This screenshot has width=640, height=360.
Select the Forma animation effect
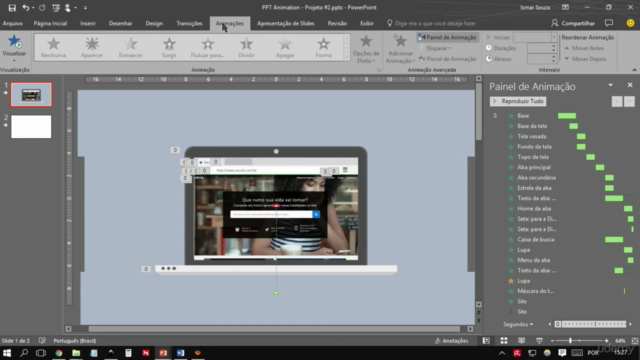coord(323,48)
